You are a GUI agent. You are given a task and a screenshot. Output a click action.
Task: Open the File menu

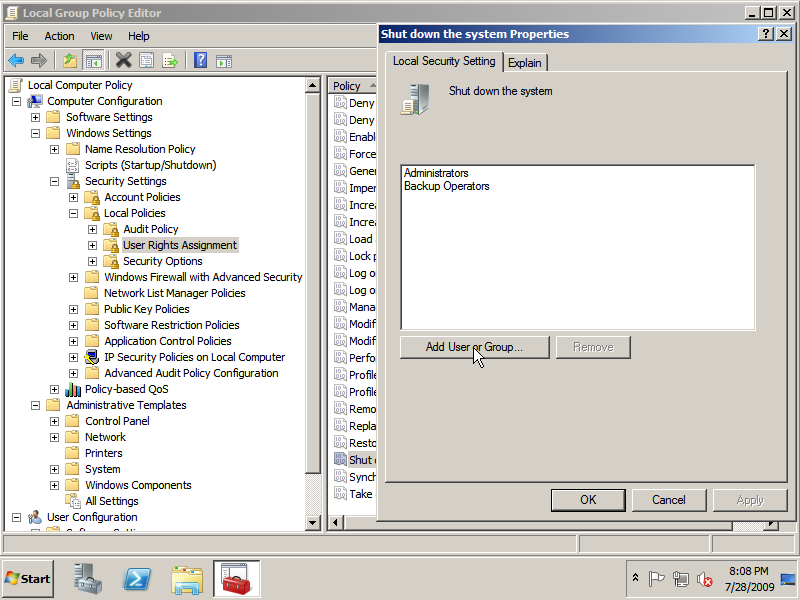(x=20, y=36)
